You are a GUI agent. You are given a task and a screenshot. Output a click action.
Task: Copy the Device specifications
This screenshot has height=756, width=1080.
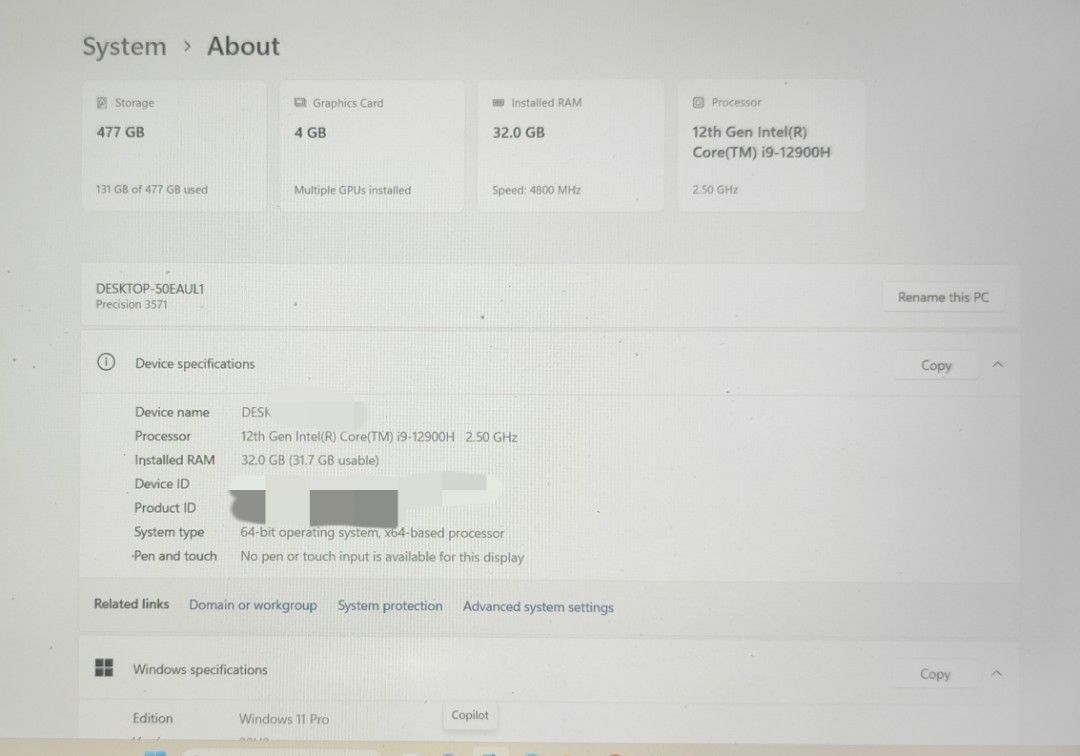936,365
